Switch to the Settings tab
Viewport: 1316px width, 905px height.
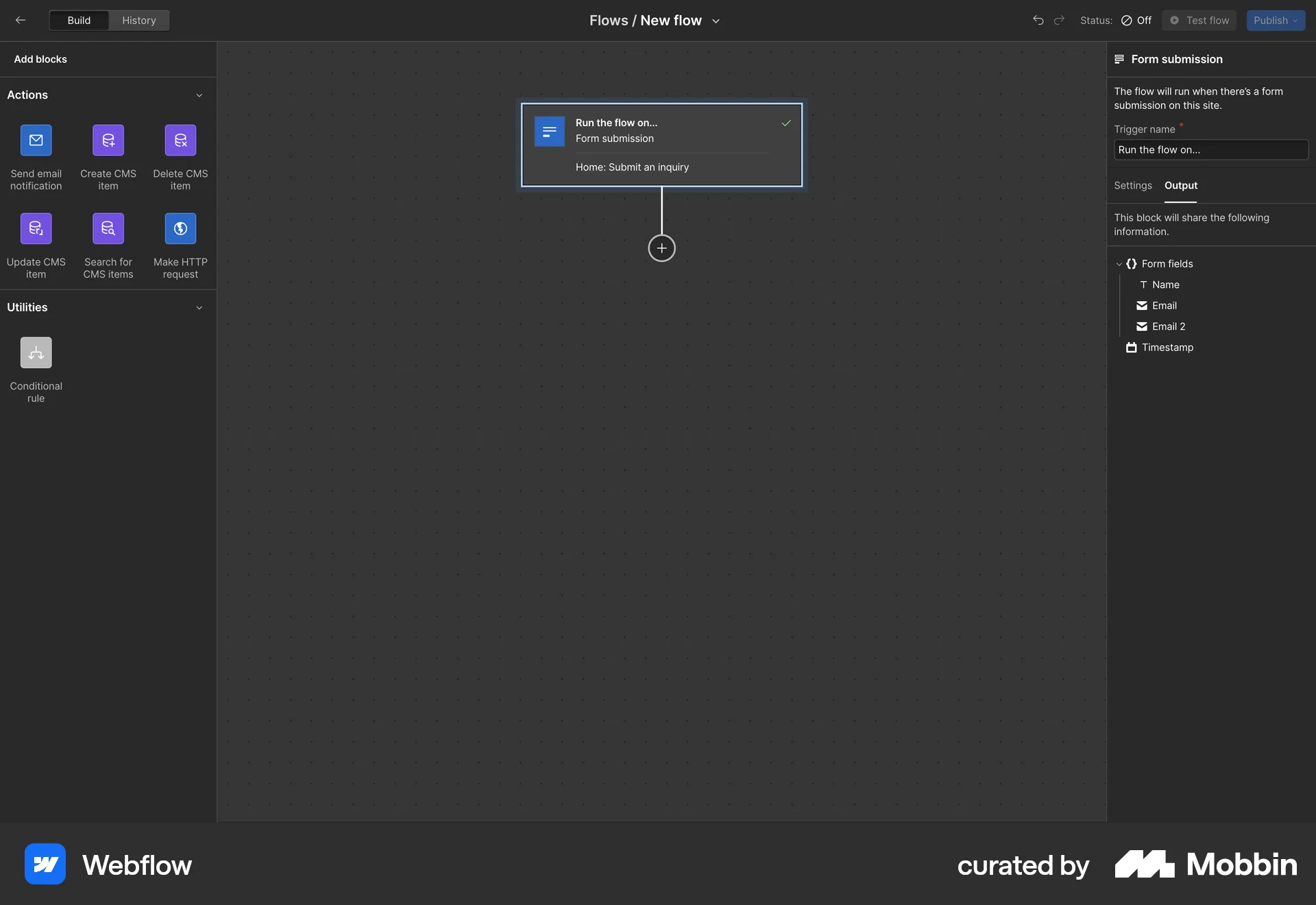(1132, 185)
